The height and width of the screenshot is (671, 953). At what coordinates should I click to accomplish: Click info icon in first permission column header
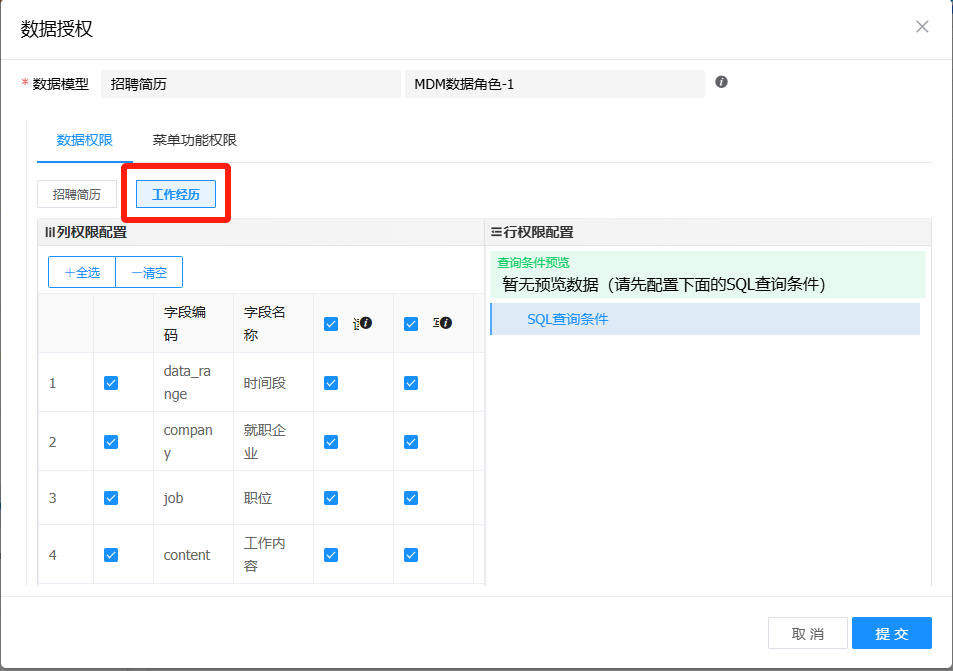(x=366, y=323)
